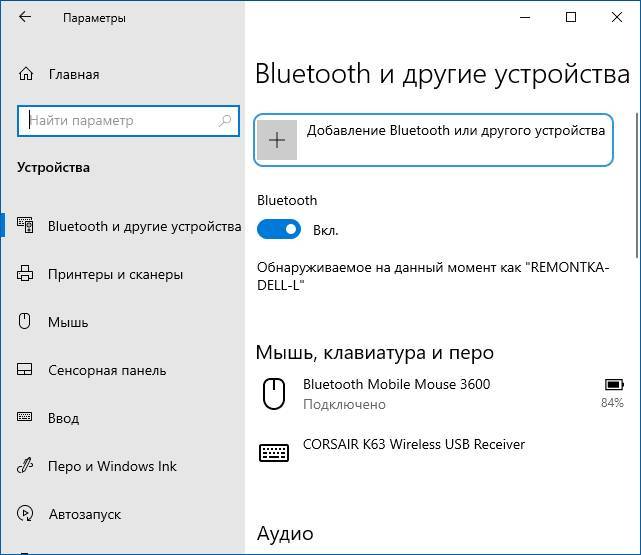Click the mouse battery level icon
Image resolution: width=641 pixels, height=555 pixels.
[614, 385]
